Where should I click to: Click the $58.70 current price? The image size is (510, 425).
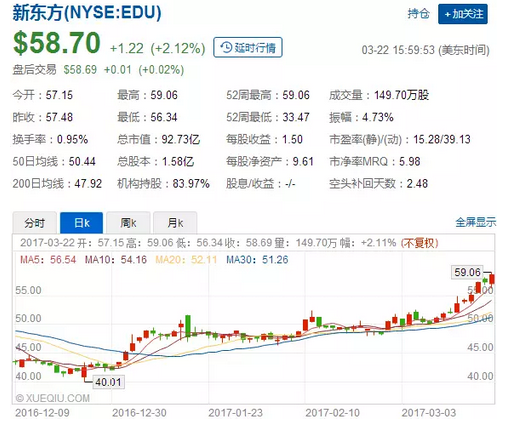pos(57,43)
